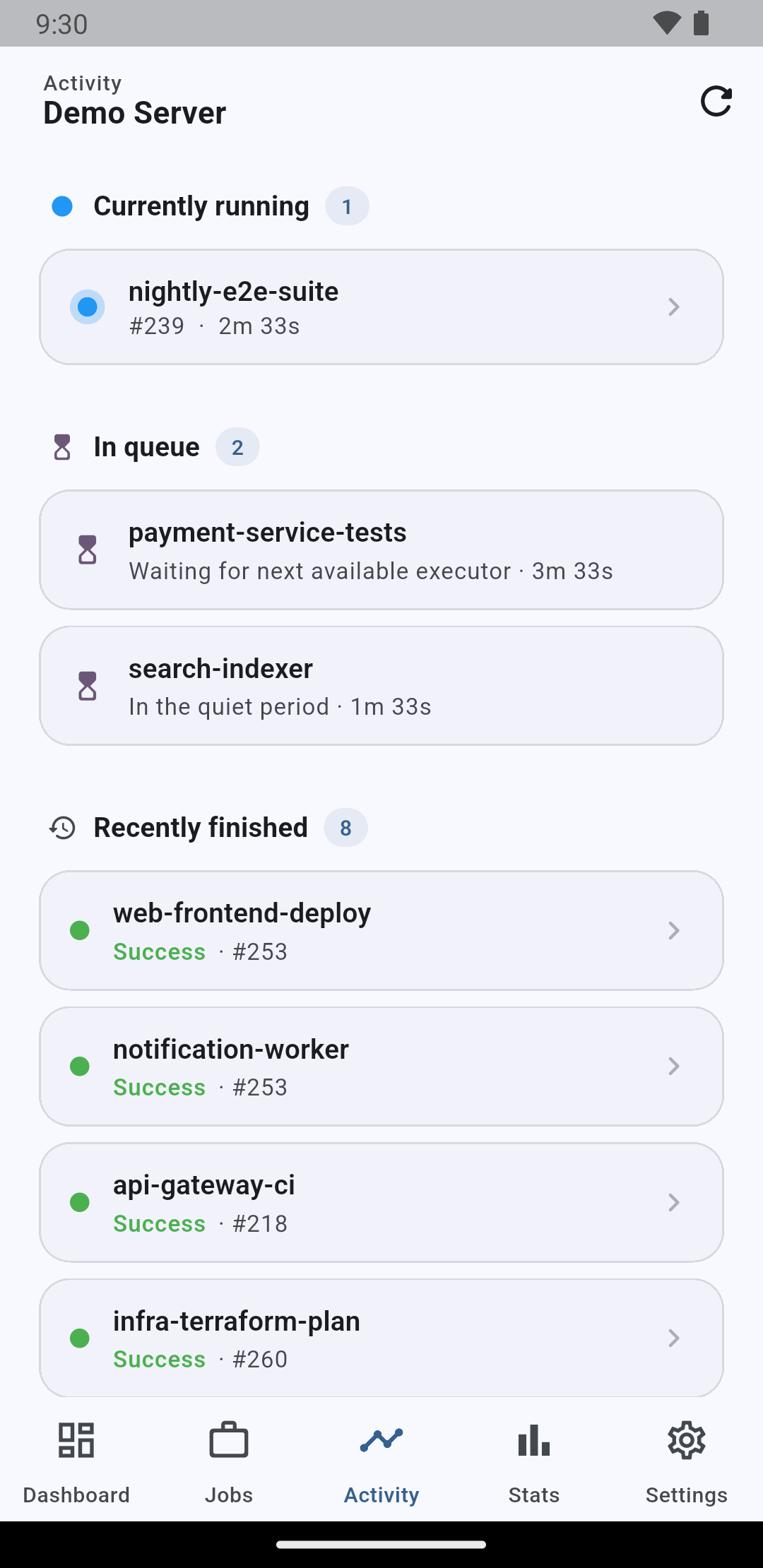Expand notification-worker details chevron

(x=674, y=1066)
